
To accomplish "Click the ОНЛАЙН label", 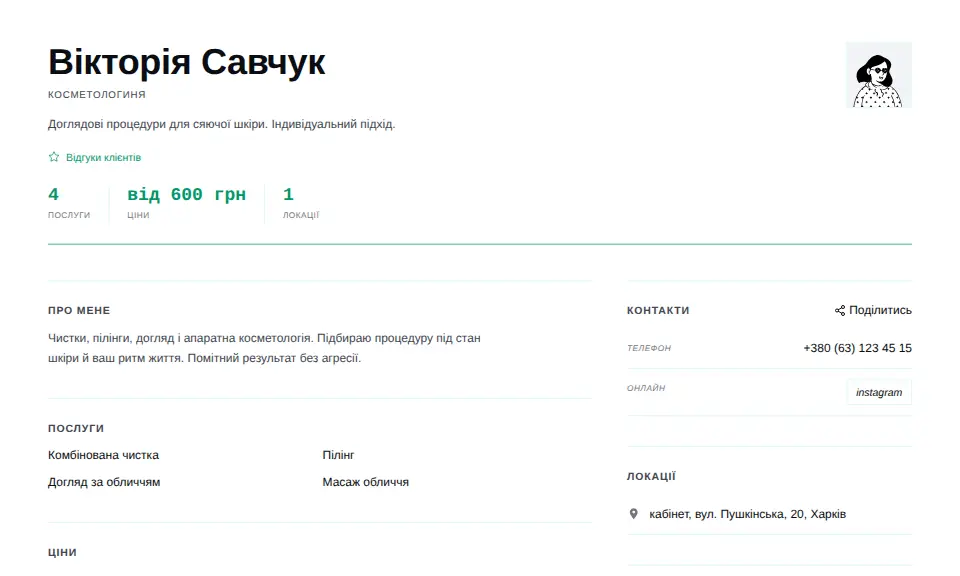I will tap(646, 388).
